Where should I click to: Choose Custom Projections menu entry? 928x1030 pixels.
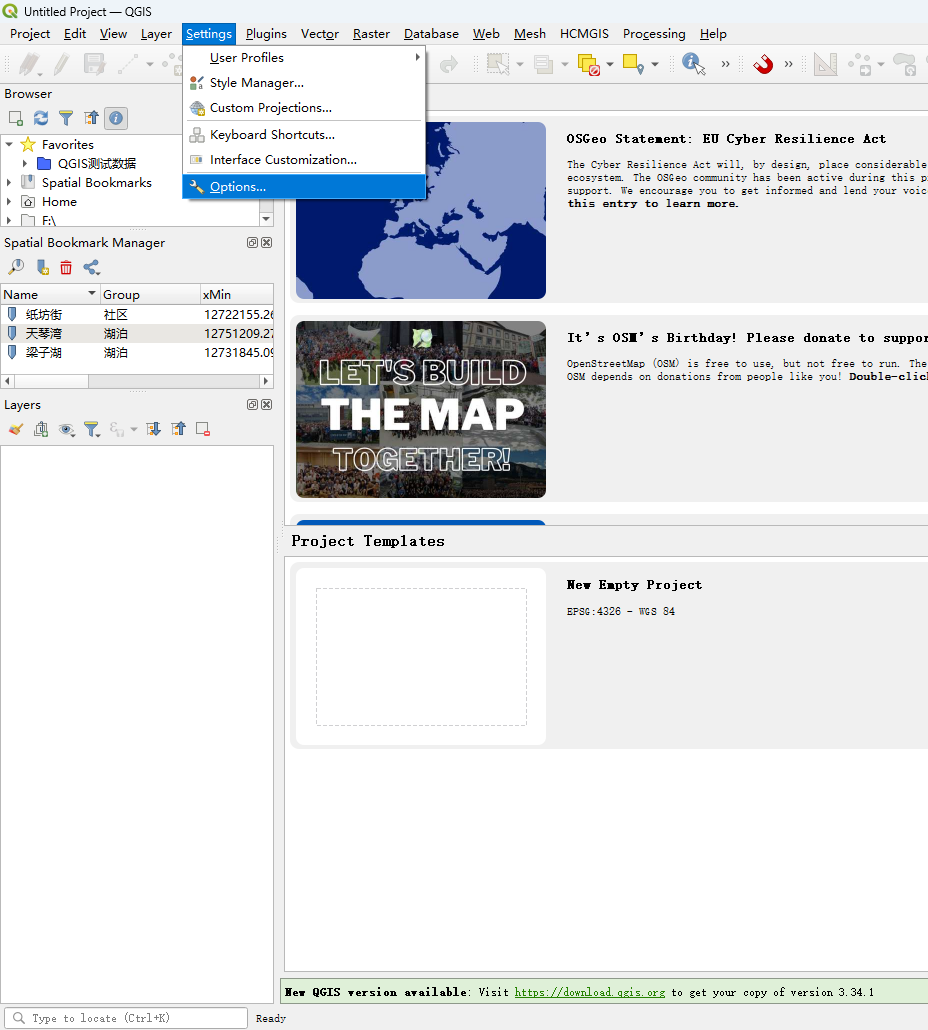click(x=304, y=108)
